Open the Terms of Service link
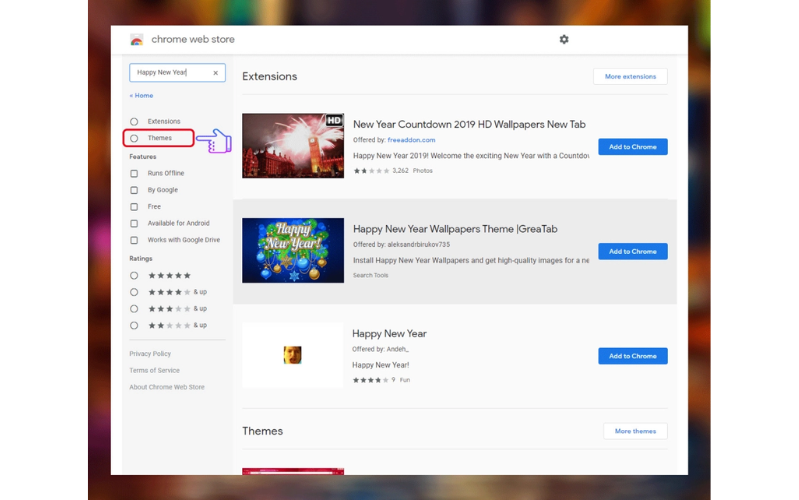The height and width of the screenshot is (500, 799). [154, 371]
